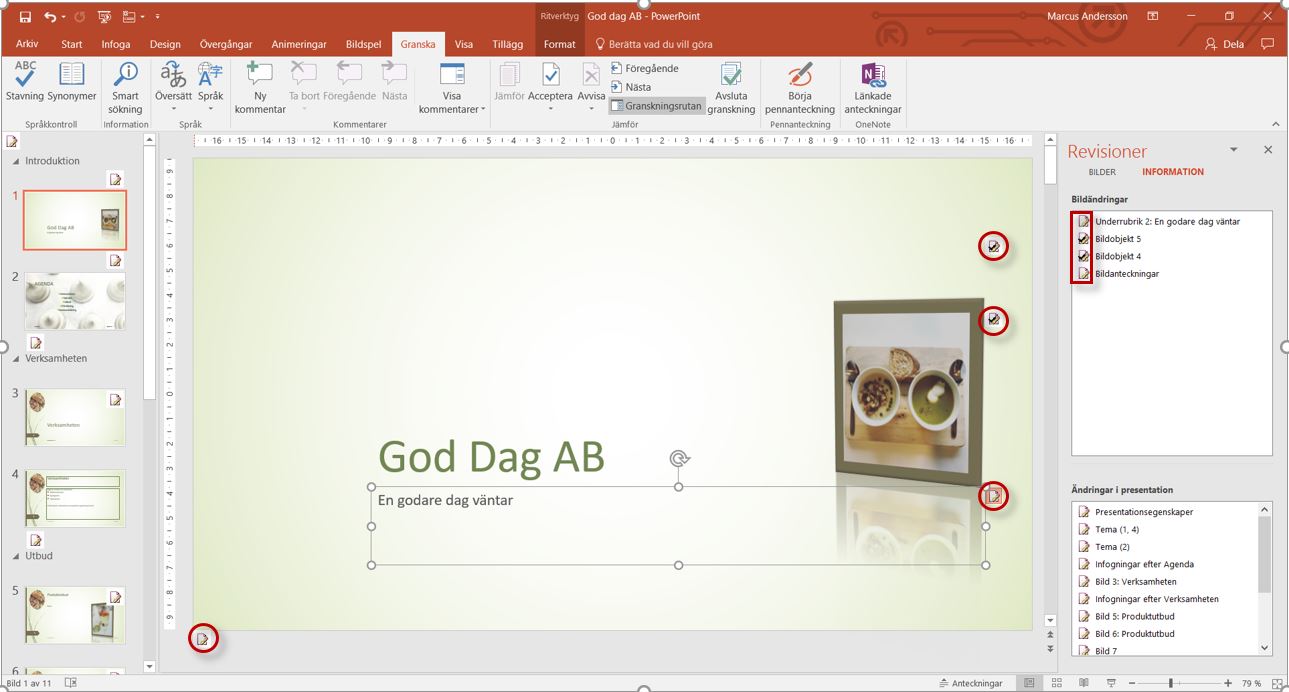Click zoom level 79 % value
The height and width of the screenshot is (692, 1289).
point(1251,683)
